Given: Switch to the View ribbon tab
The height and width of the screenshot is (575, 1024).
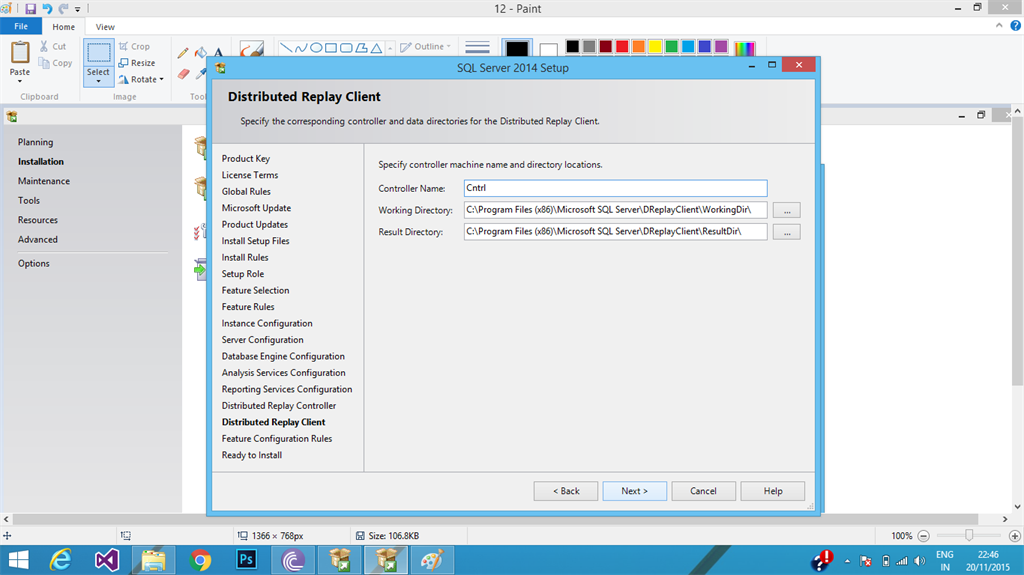Looking at the screenshot, I should 105,27.
